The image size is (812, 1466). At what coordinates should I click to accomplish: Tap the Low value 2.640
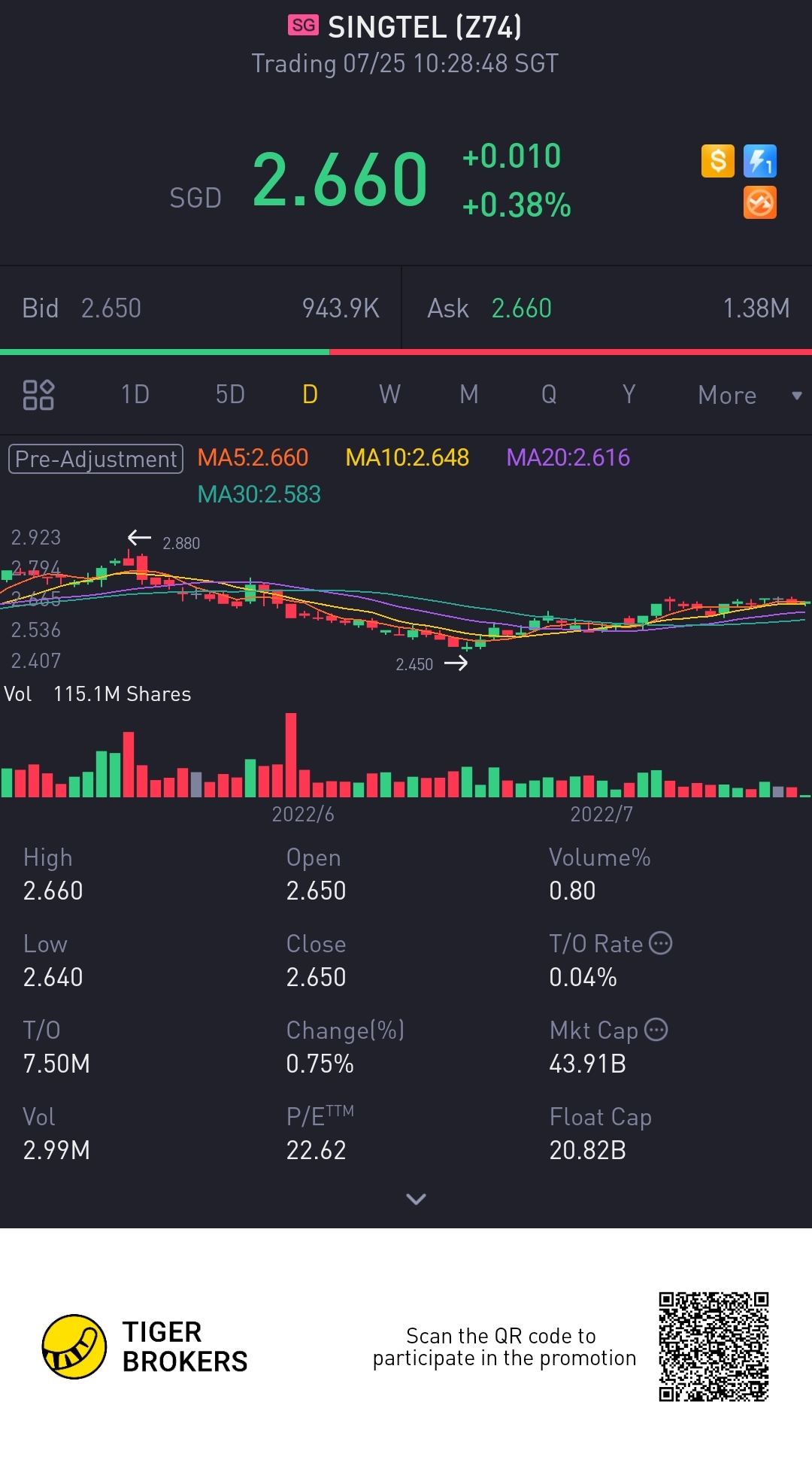tap(53, 977)
